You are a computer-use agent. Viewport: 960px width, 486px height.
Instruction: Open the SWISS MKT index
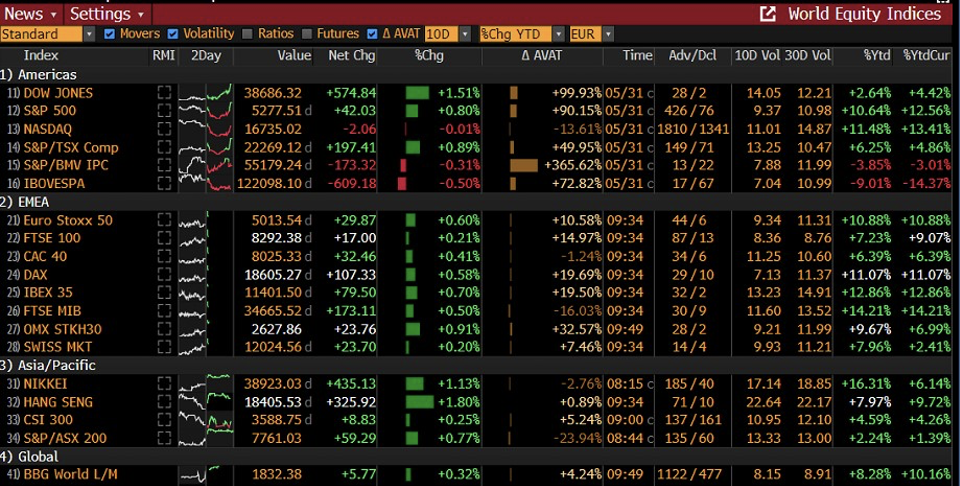[58, 347]
